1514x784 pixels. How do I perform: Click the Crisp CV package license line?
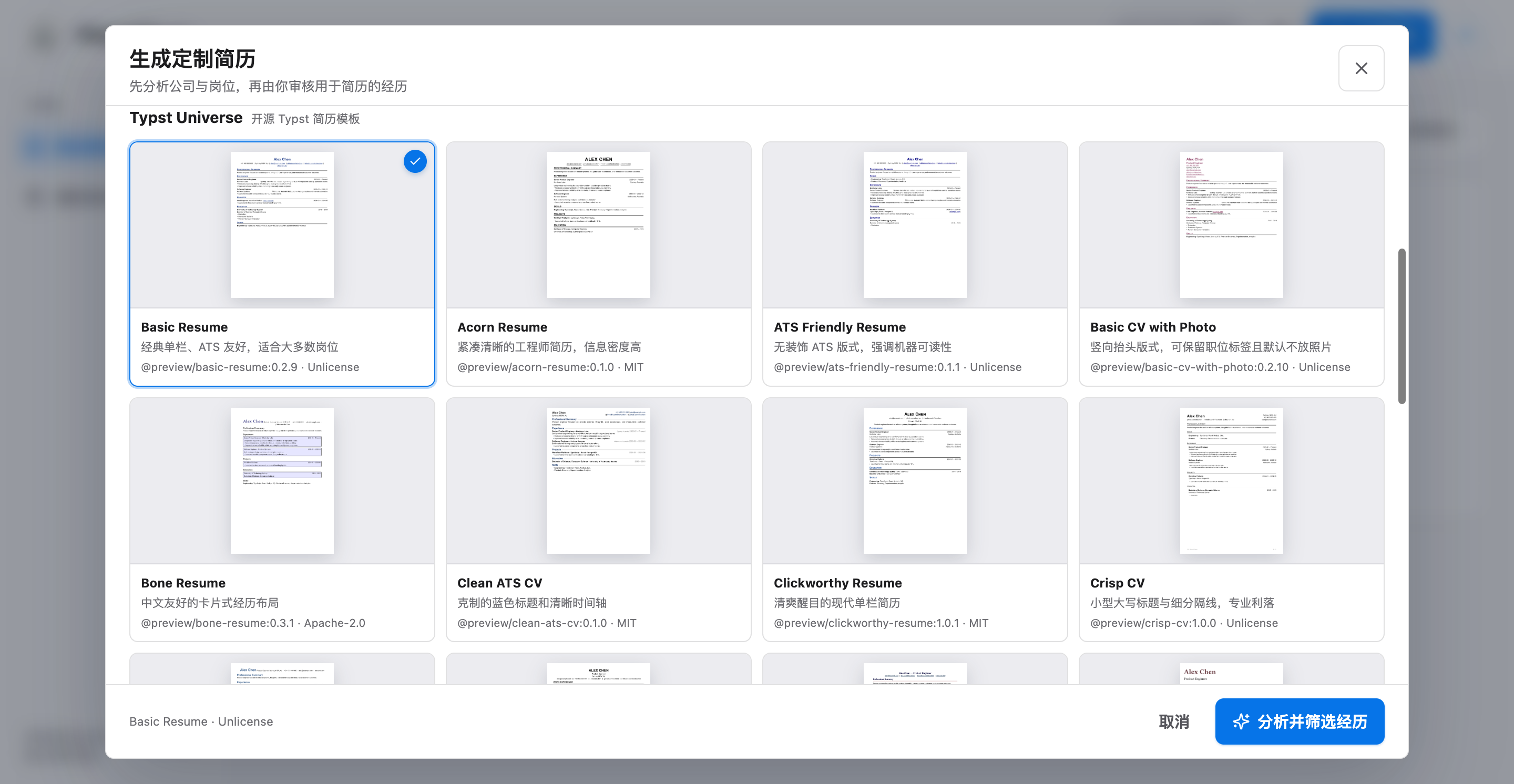pos(1184,623)
